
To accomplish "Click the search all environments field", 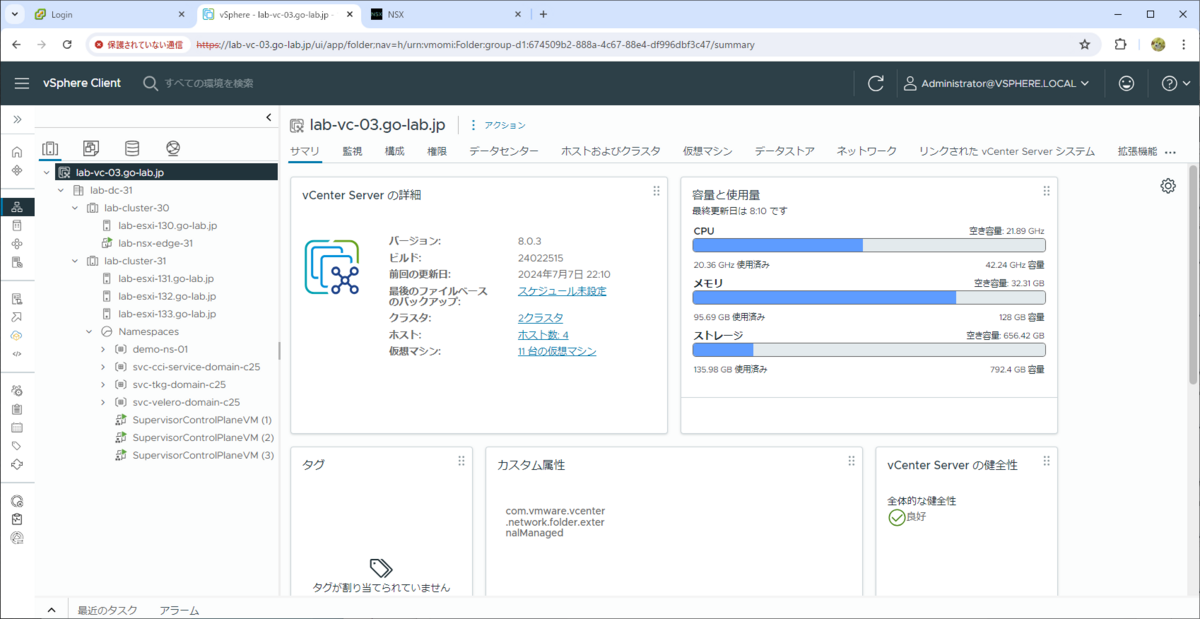I will coord(209,83).
